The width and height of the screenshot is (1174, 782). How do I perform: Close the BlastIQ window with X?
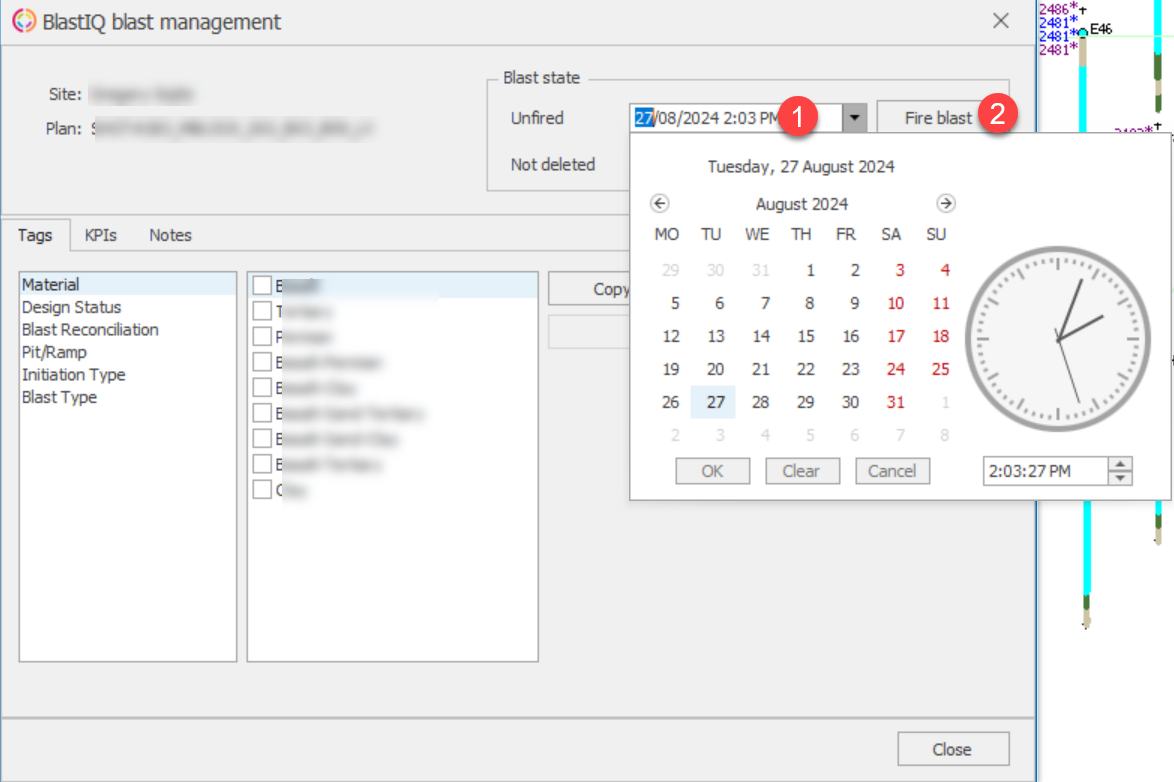click(x=1001, y=21)
